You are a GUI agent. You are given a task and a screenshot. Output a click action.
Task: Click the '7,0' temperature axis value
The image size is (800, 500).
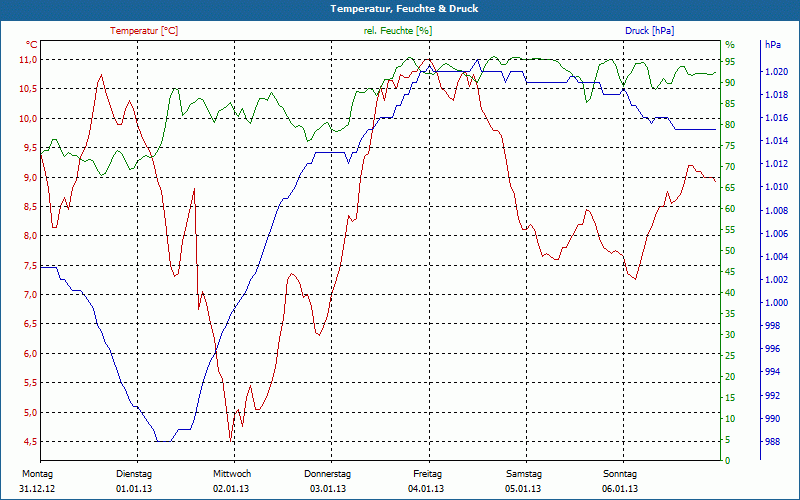coord(30,294)
